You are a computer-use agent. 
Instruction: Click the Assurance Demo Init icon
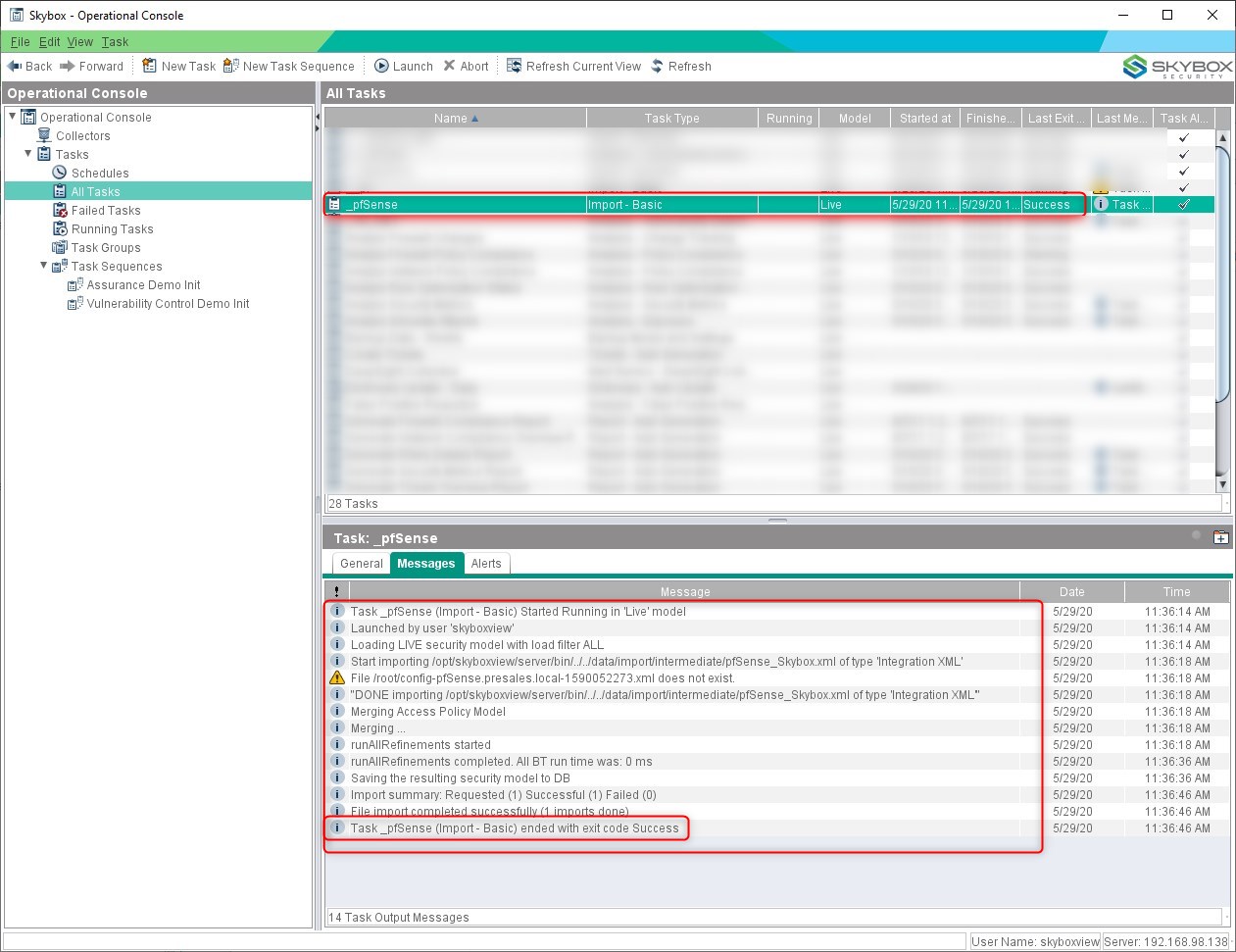75,284
